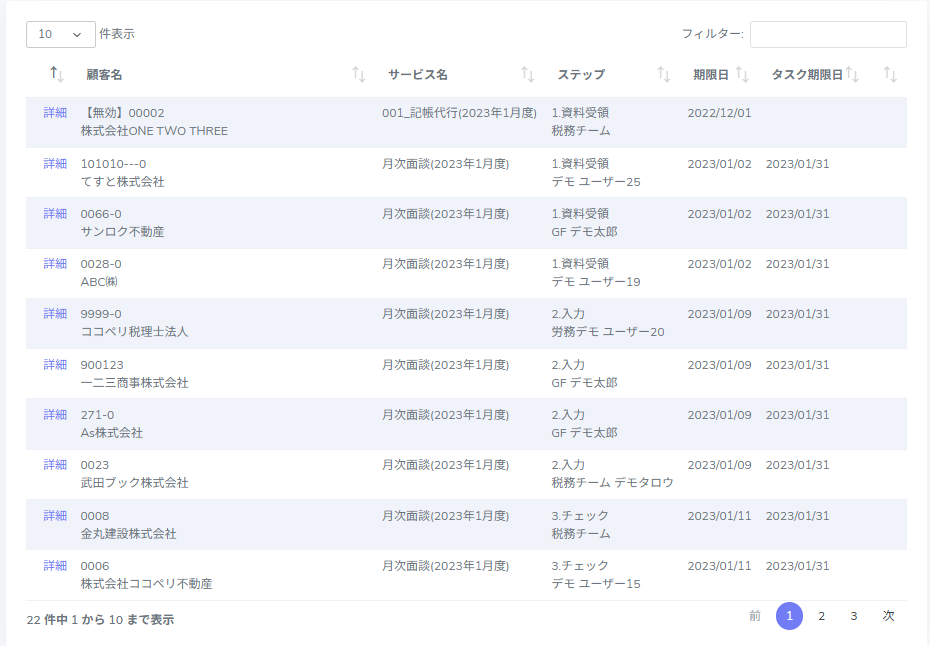Click sort icon for タスク期限日 column

click(x=852, y=74)
